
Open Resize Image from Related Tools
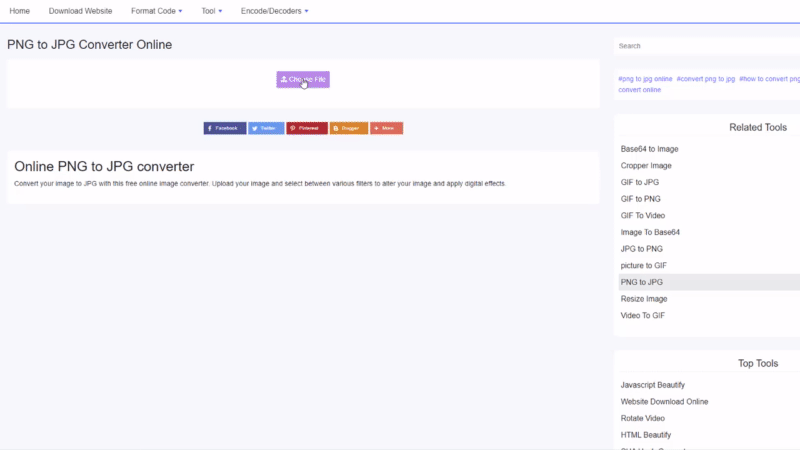(644, 299)
